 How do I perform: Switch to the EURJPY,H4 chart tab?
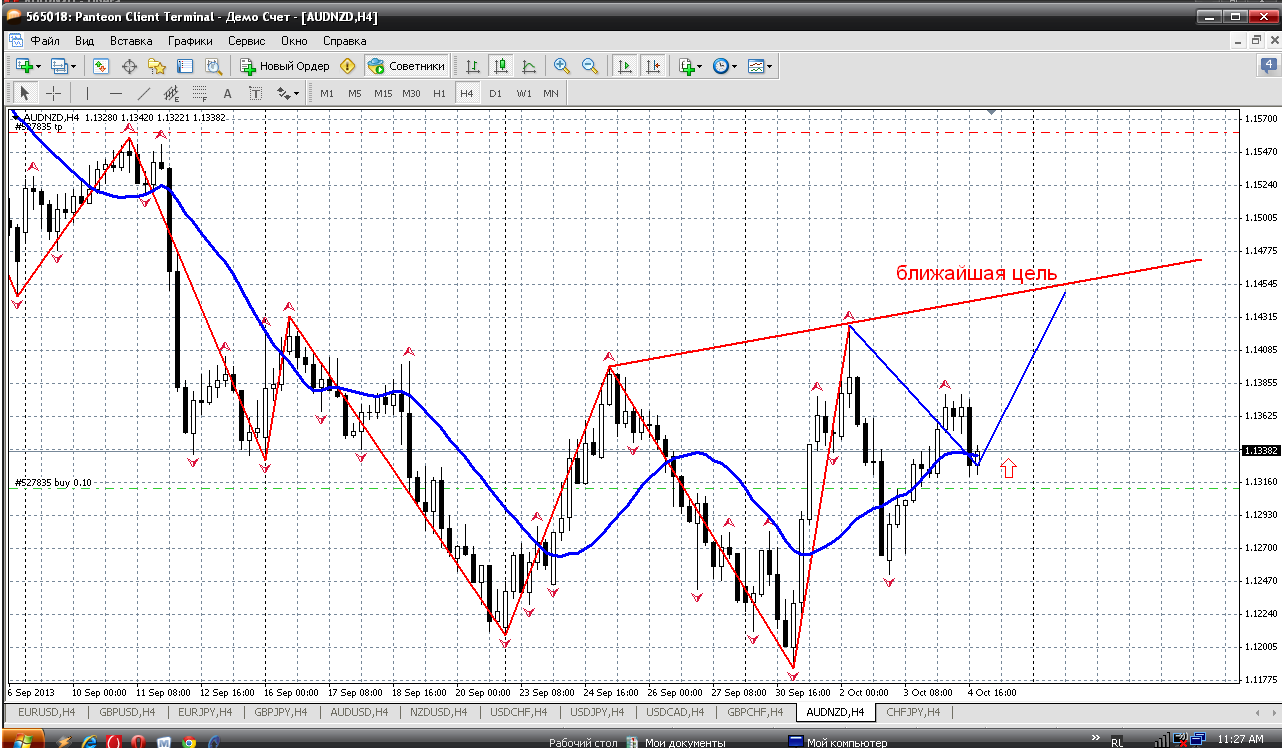[x=204, y=712]
